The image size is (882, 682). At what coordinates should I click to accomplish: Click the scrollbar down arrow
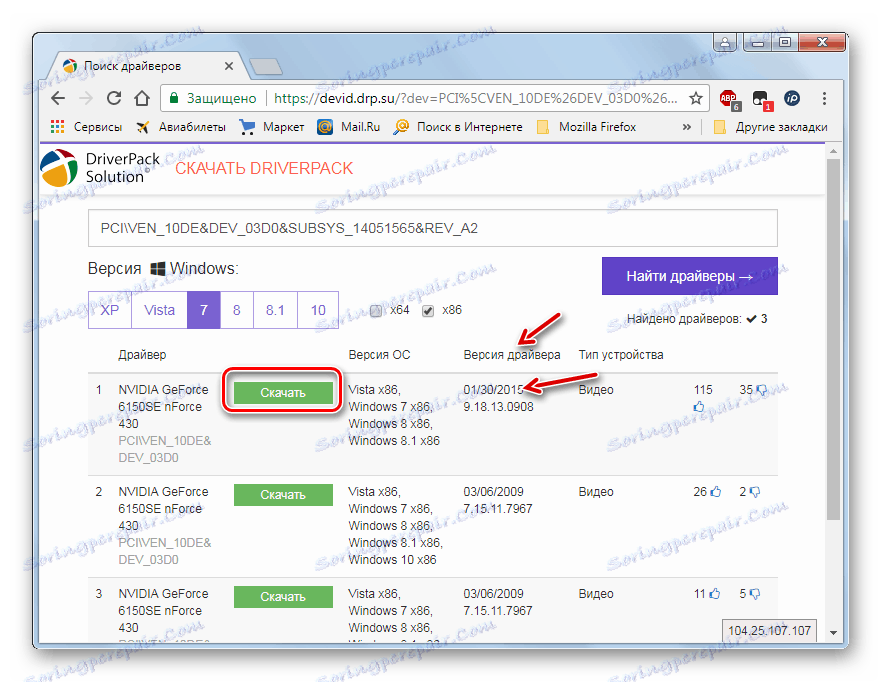[834, 633]
